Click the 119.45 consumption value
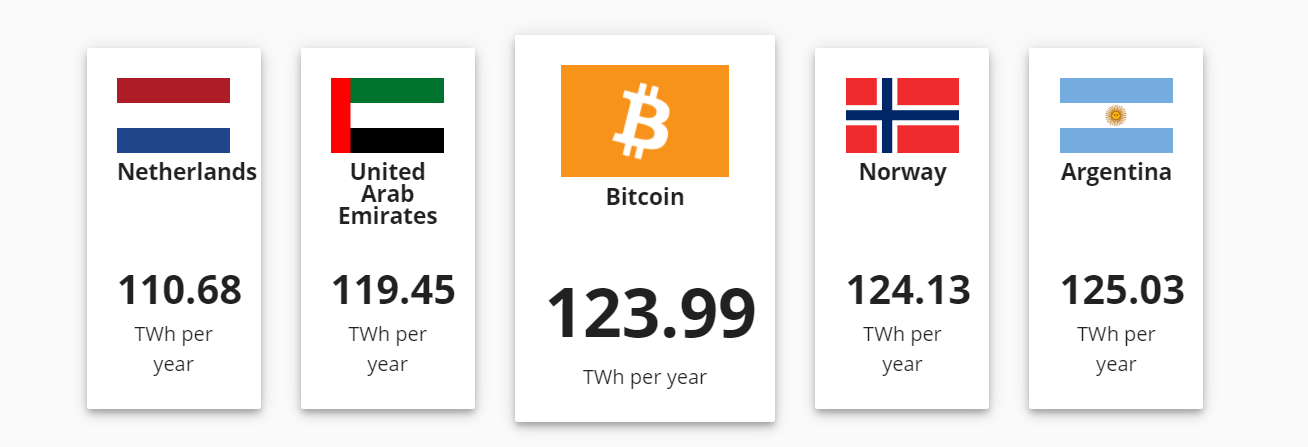 pyautogui.click(x=393, y=290)
